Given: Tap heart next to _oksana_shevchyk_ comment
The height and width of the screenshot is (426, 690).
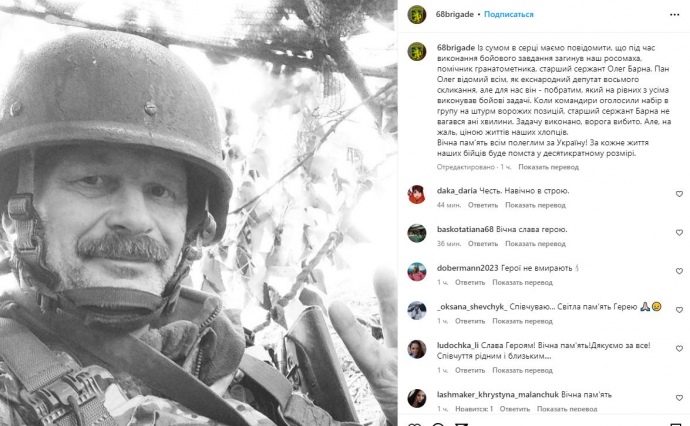Looking at the screenshot, I should pyautogui.click(x=679, y=310).
